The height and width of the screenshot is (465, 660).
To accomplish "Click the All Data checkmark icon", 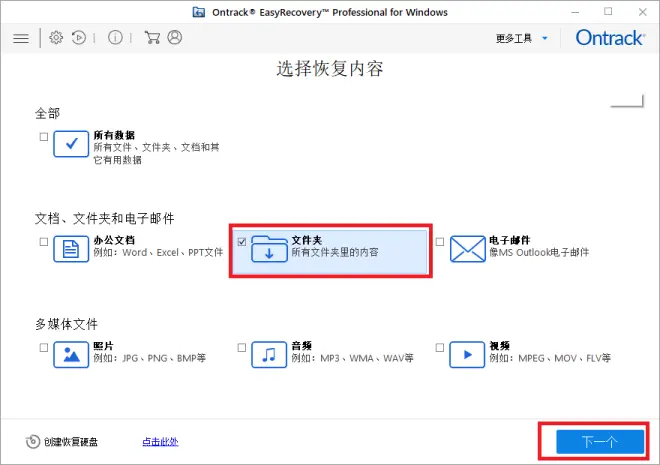I will [71, 144].
